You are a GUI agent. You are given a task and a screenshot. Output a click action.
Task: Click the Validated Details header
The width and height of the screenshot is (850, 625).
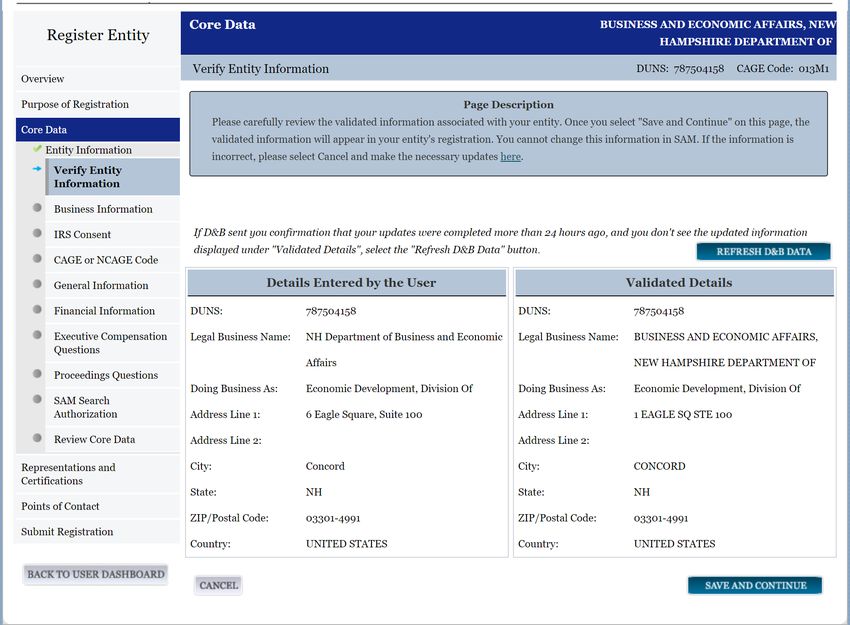coord(674,283)
